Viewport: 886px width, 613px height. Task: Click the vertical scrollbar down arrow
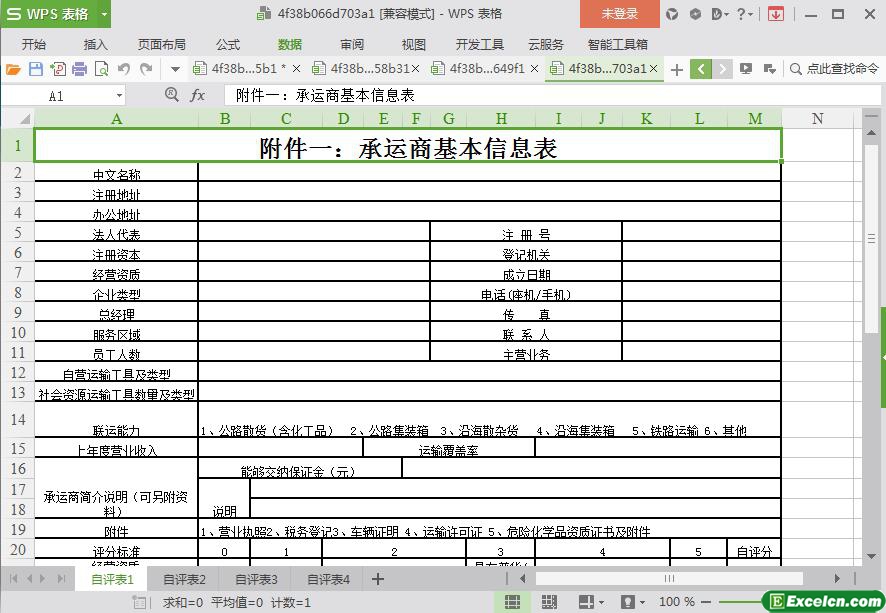[x=871, y=557]
